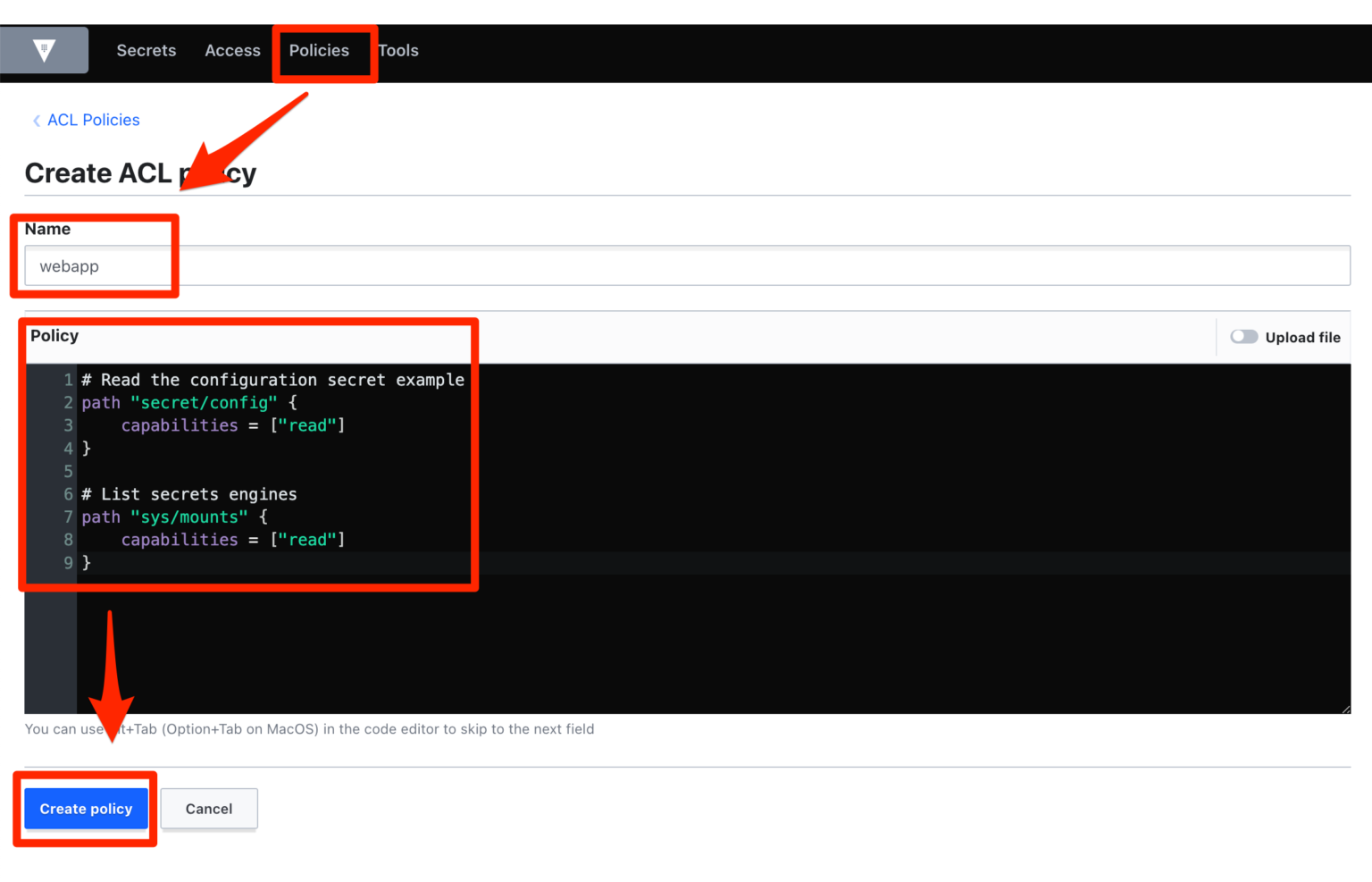
Task: Return to the ACL Policies list
Action: [93, 120]
